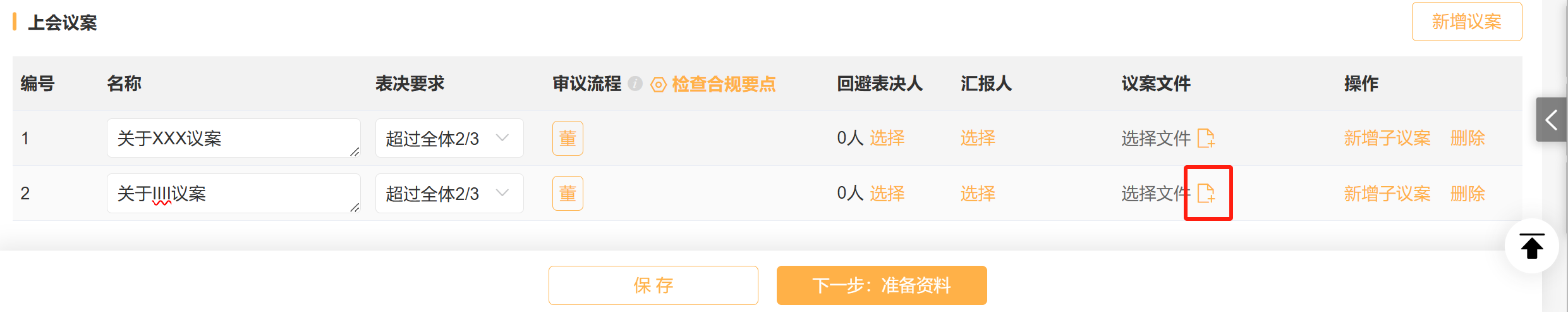
Task: Click 新增子议案 in row 1
Action: click(1387, 138)
